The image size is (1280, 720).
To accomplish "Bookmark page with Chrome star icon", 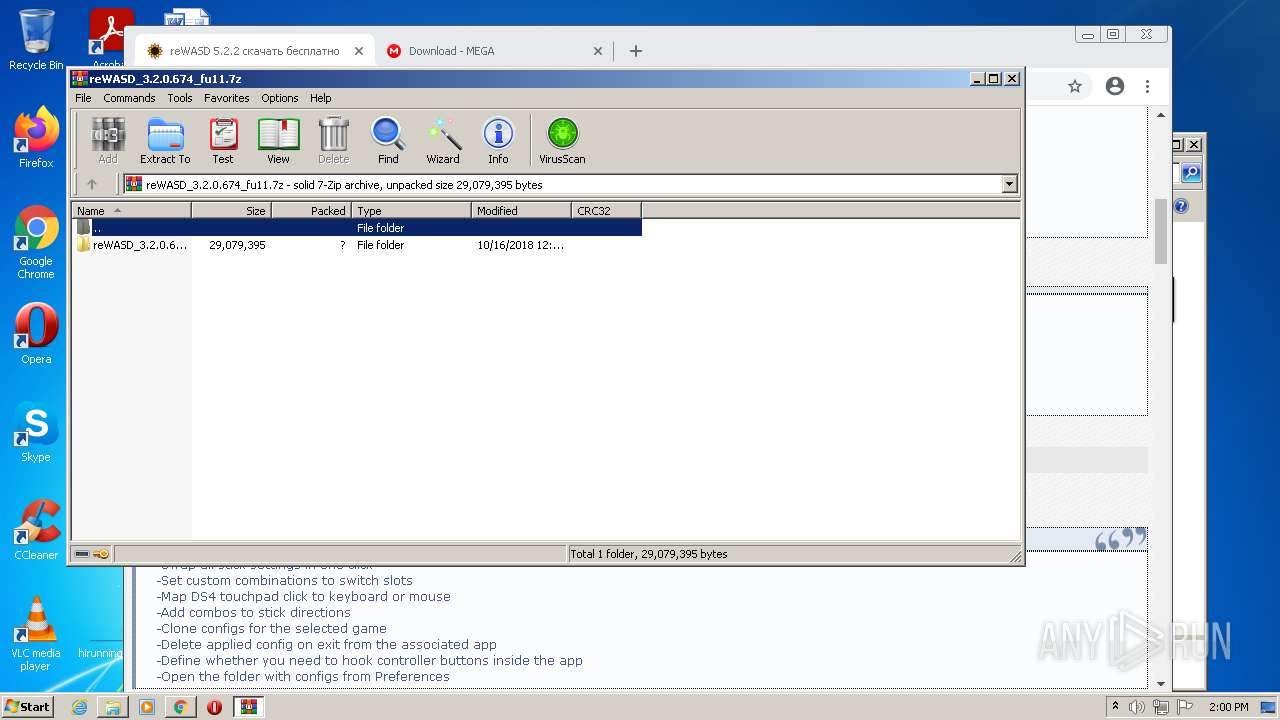I will pyautogui.click(x=1075, y=87).
